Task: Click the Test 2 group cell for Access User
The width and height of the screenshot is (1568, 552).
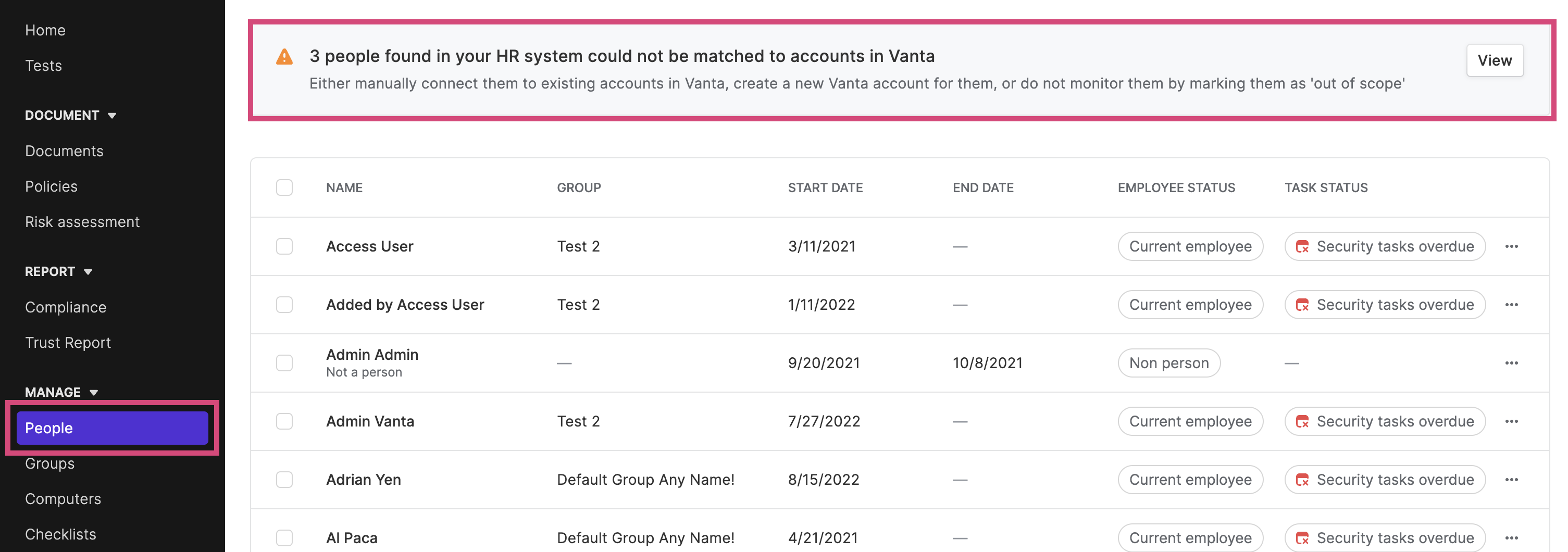Action: tap(578, 246)
